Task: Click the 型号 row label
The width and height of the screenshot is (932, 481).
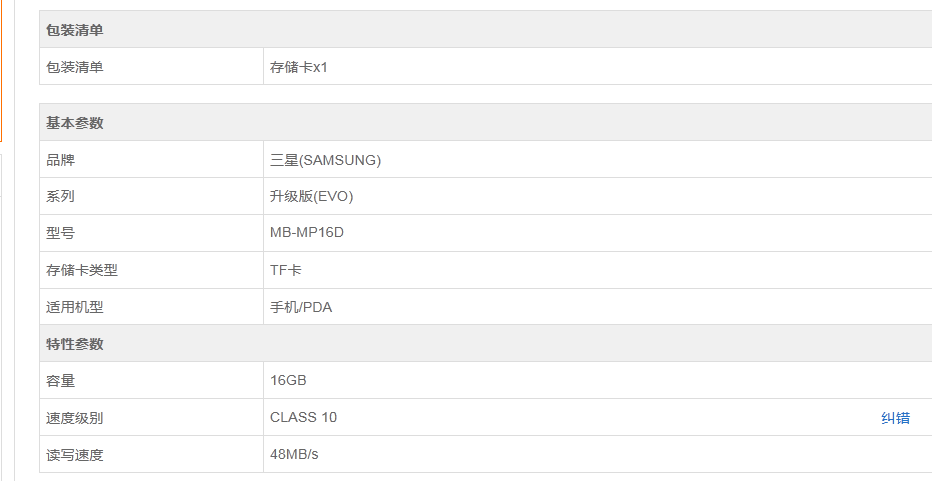Action: (x=61, y=233)
